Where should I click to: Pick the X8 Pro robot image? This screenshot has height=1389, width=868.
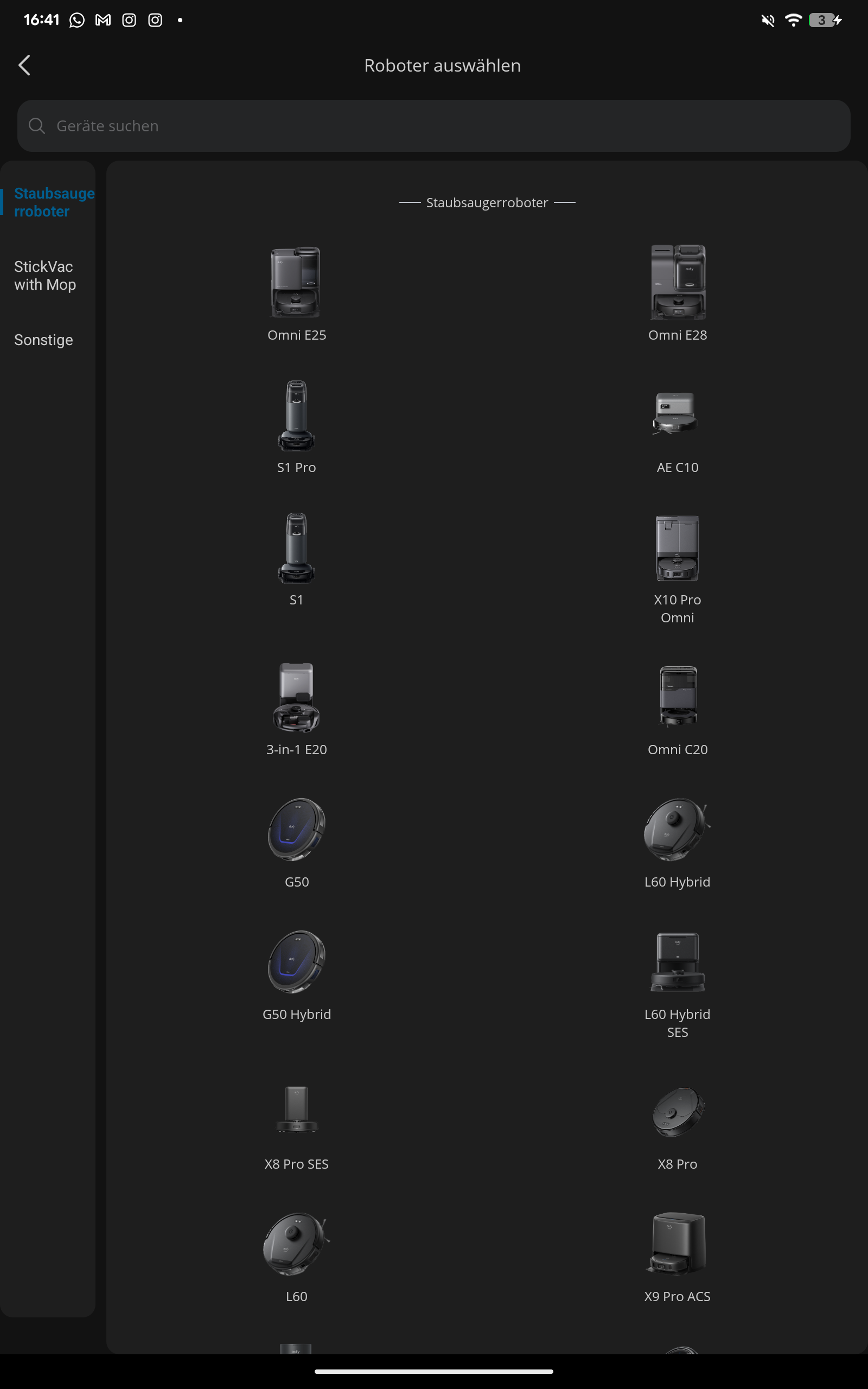(x=679, y=1112)
